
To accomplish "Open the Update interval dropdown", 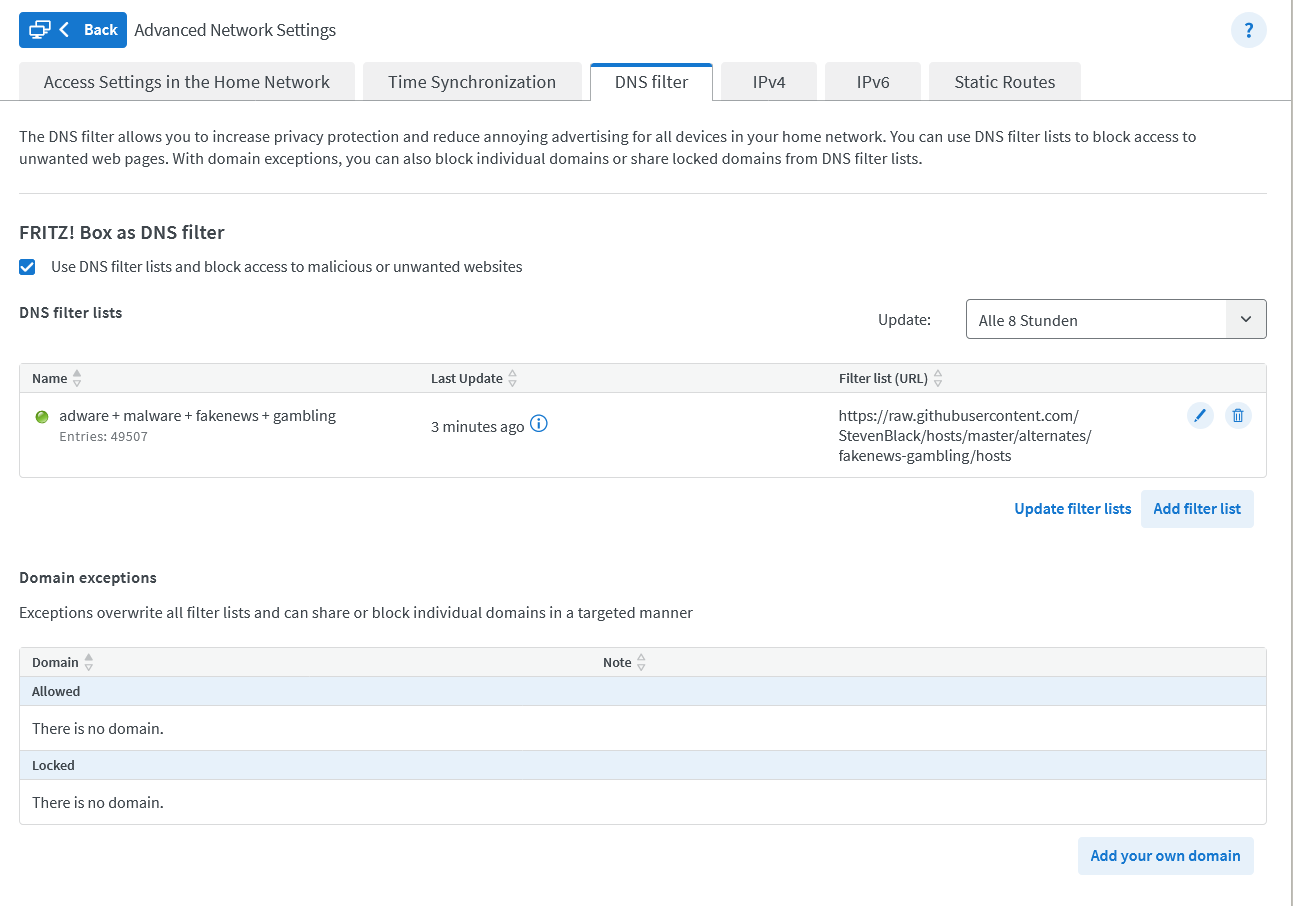I will pos(1116,319).
